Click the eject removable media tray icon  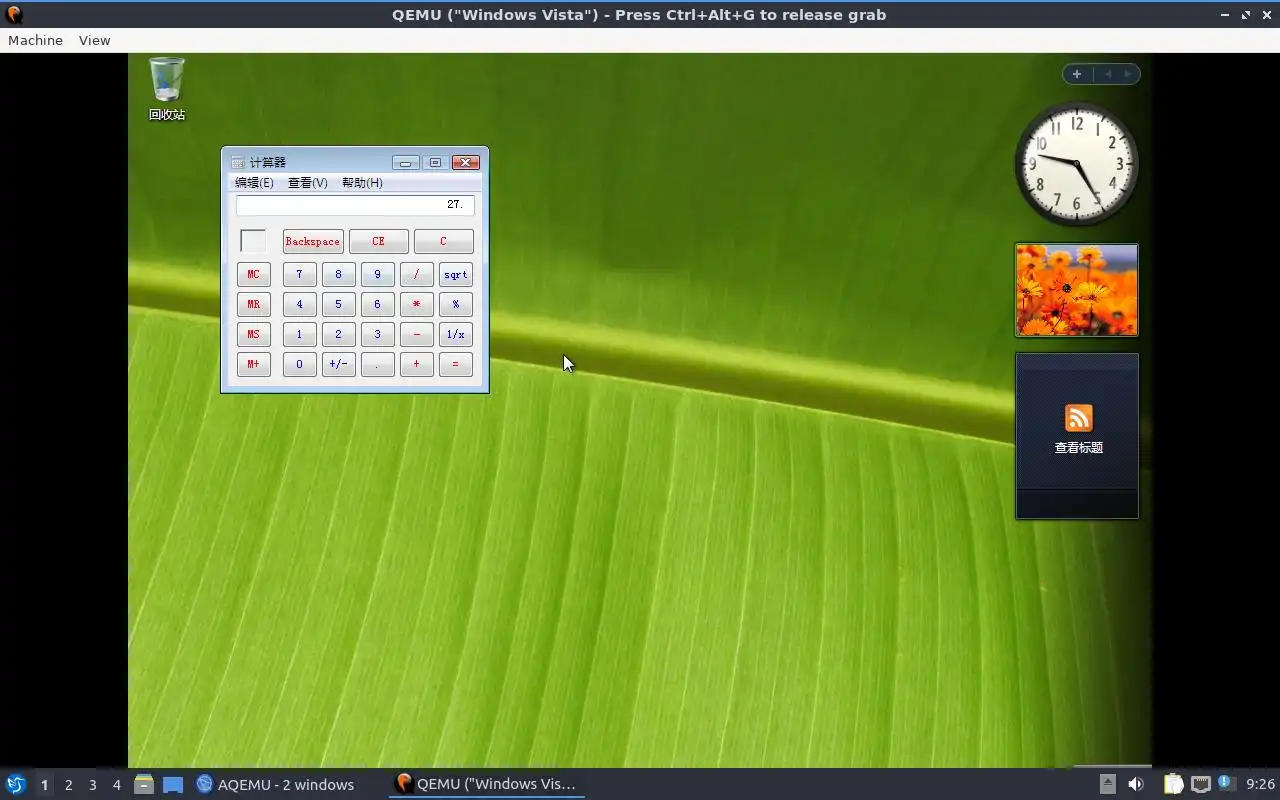pos(1107,784)
